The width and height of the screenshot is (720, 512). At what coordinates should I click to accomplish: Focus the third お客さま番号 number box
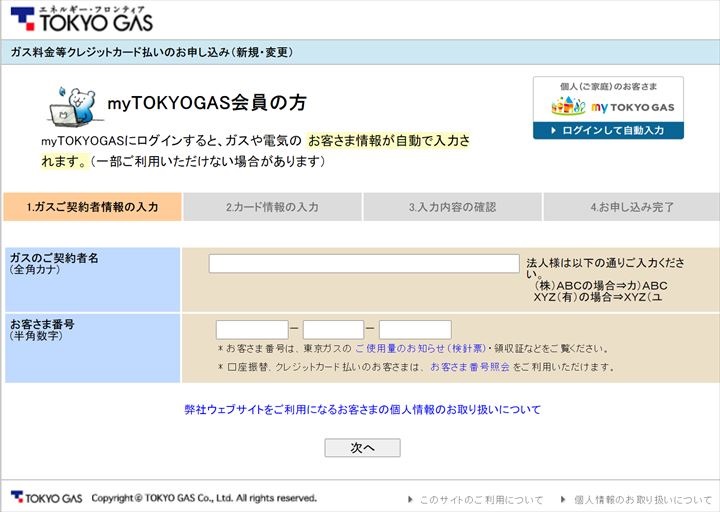tap(415, 330)
